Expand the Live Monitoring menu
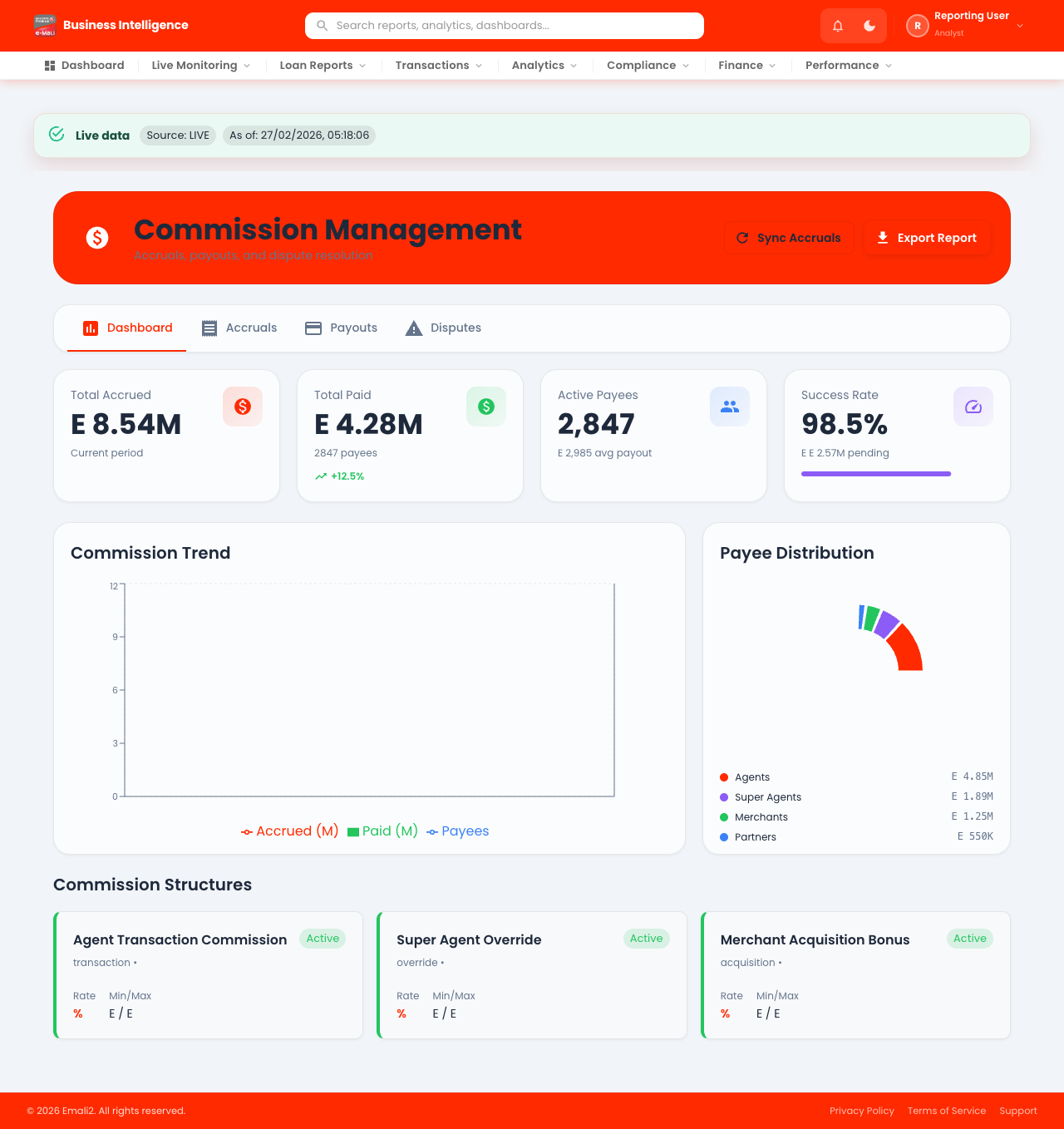Image resolution: width=1064 pixels, height=1129 pixels. coord(201,66)
